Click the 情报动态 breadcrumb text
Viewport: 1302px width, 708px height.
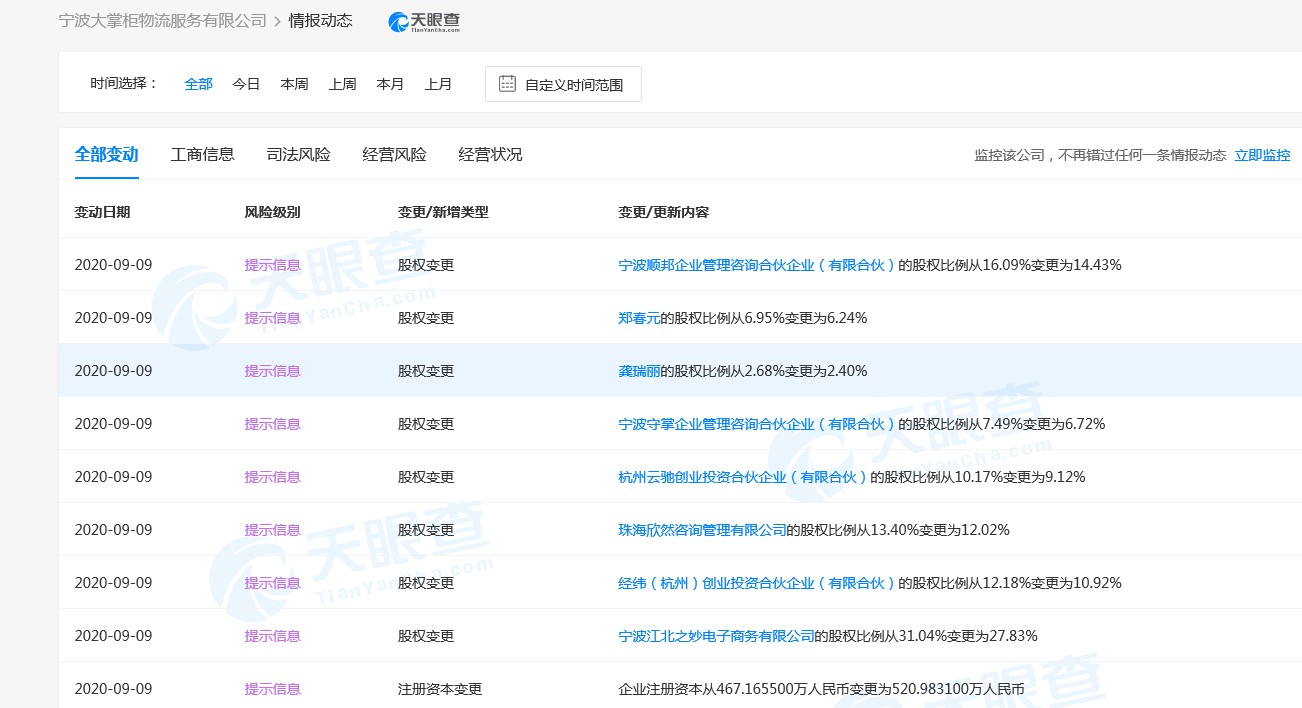coord(321,20)
